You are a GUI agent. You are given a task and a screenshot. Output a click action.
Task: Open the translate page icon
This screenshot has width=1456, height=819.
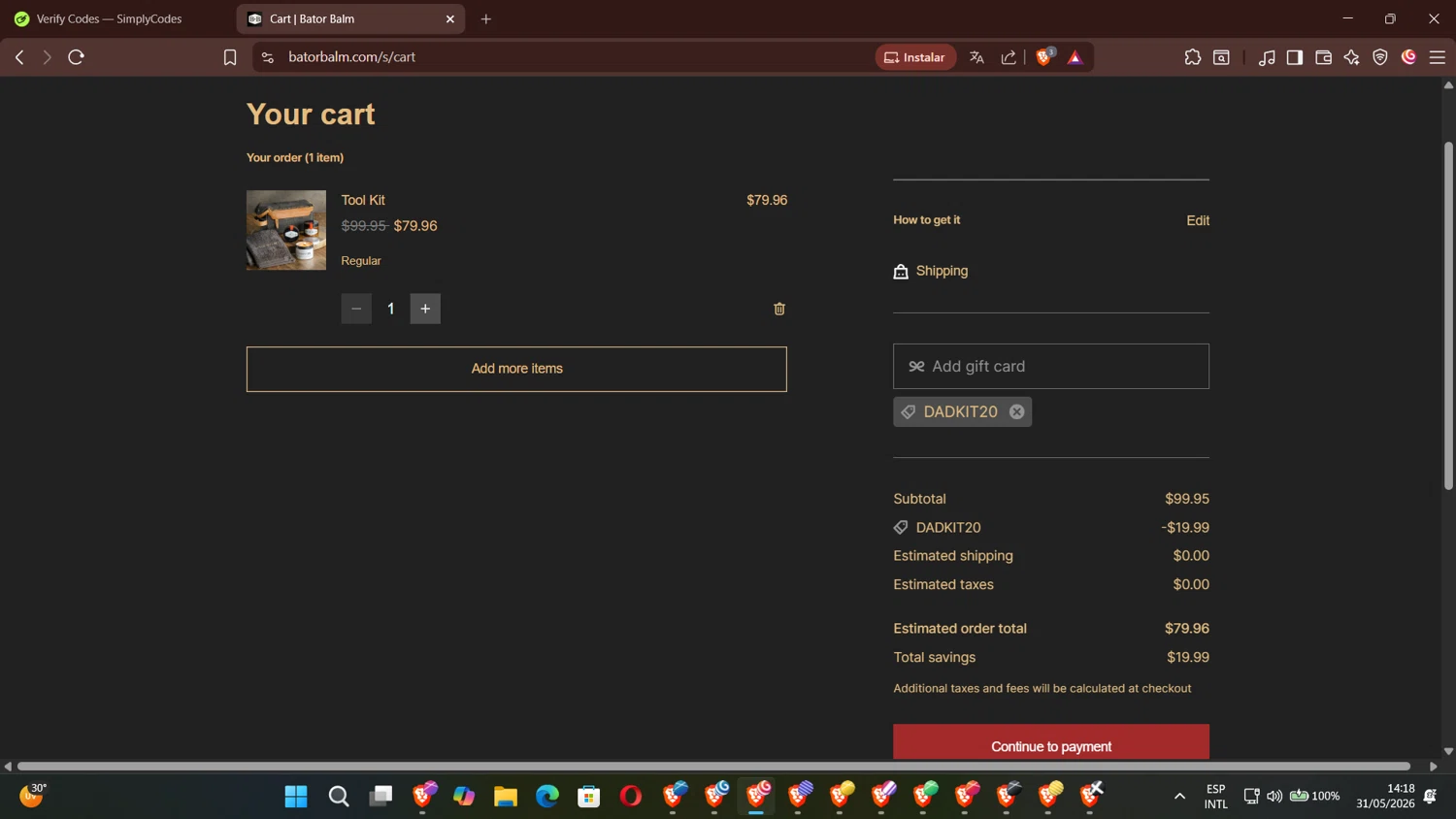pyautogui.click(x=977, y=57)
